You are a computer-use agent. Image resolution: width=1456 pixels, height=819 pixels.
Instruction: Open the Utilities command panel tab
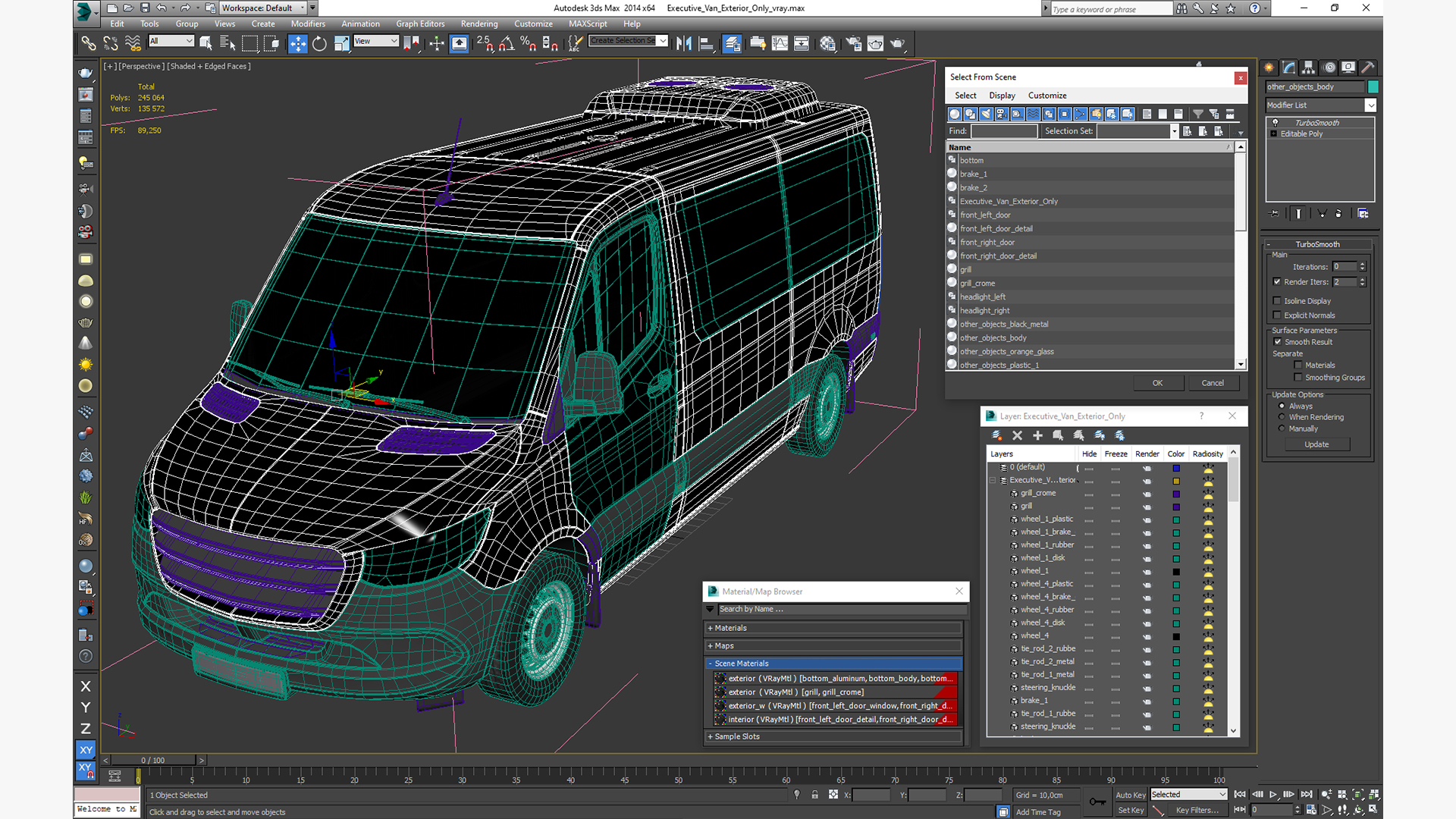click(x=1368, y=67)
